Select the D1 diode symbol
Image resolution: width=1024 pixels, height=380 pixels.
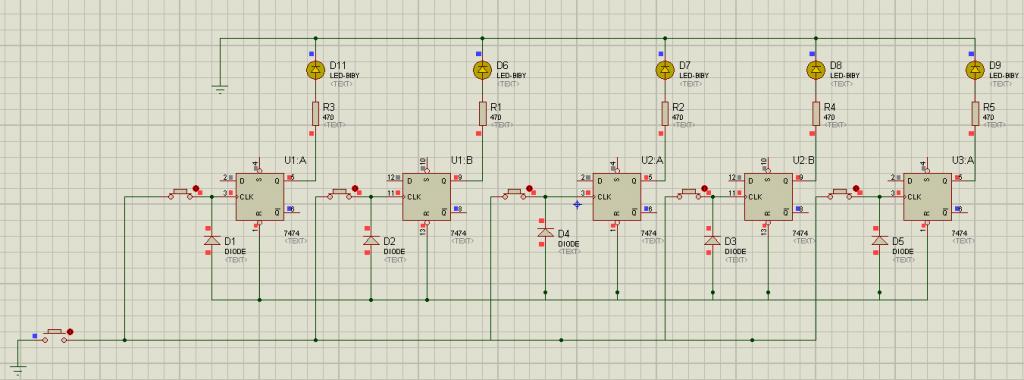(x=212, y=240)
